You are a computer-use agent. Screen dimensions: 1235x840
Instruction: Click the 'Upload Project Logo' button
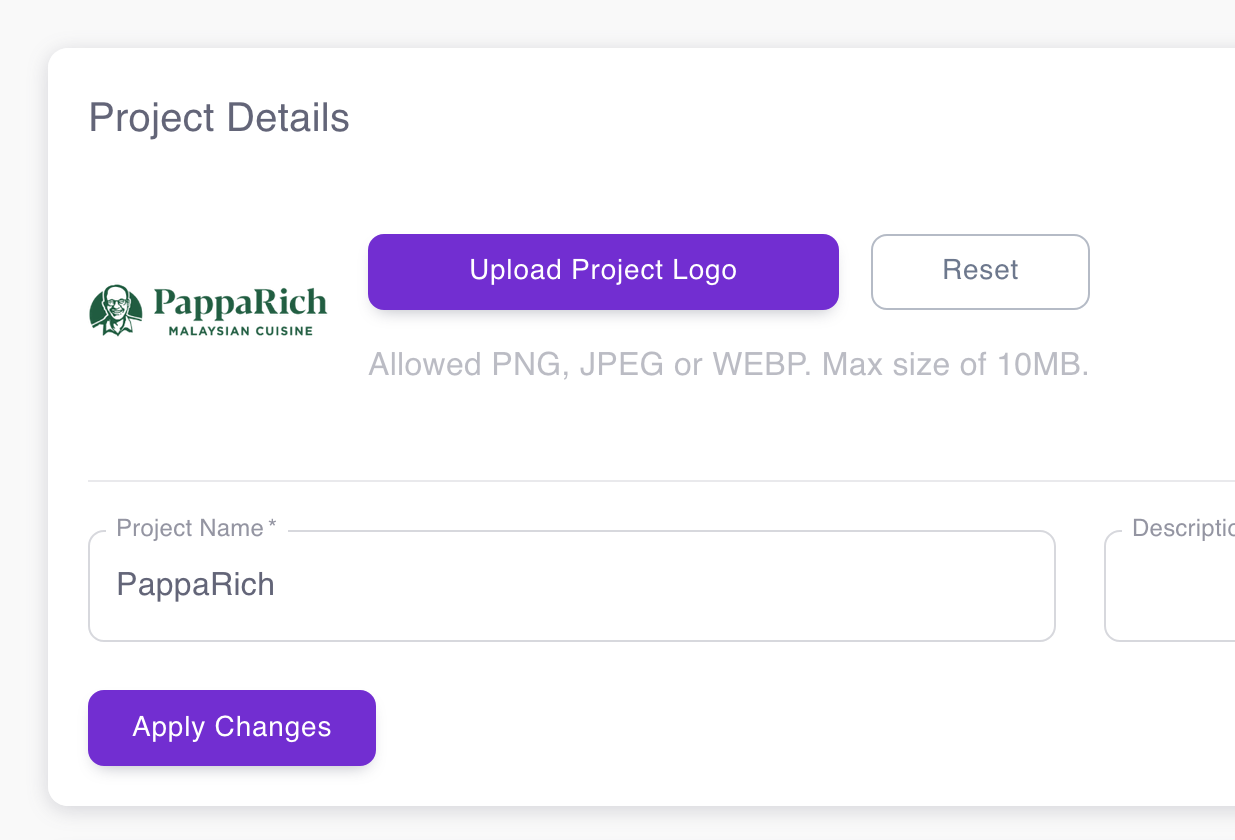[x=603, y=271]
